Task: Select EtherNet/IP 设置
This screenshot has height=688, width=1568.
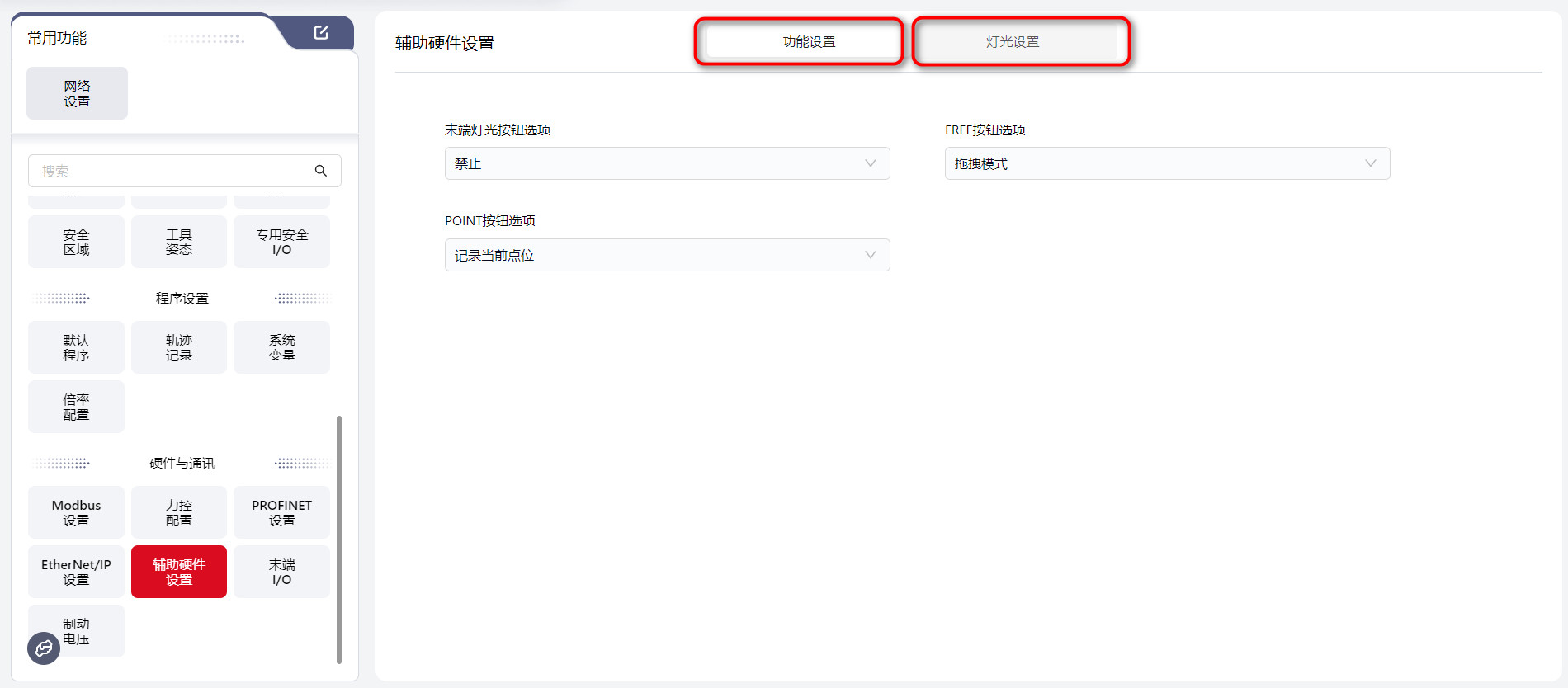Action: click(x=76, y=572)
